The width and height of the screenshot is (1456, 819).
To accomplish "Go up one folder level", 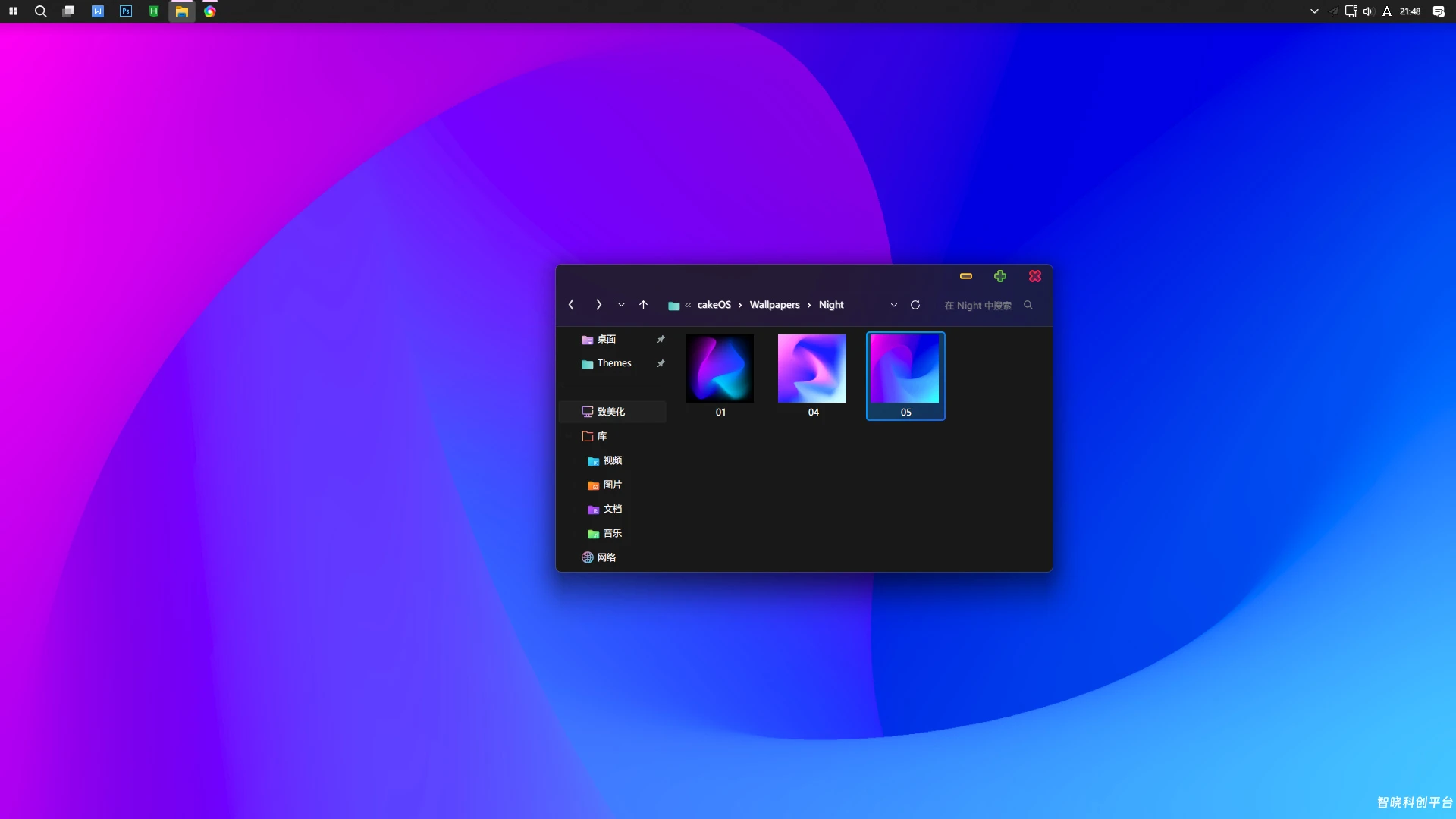I will 643,305.
